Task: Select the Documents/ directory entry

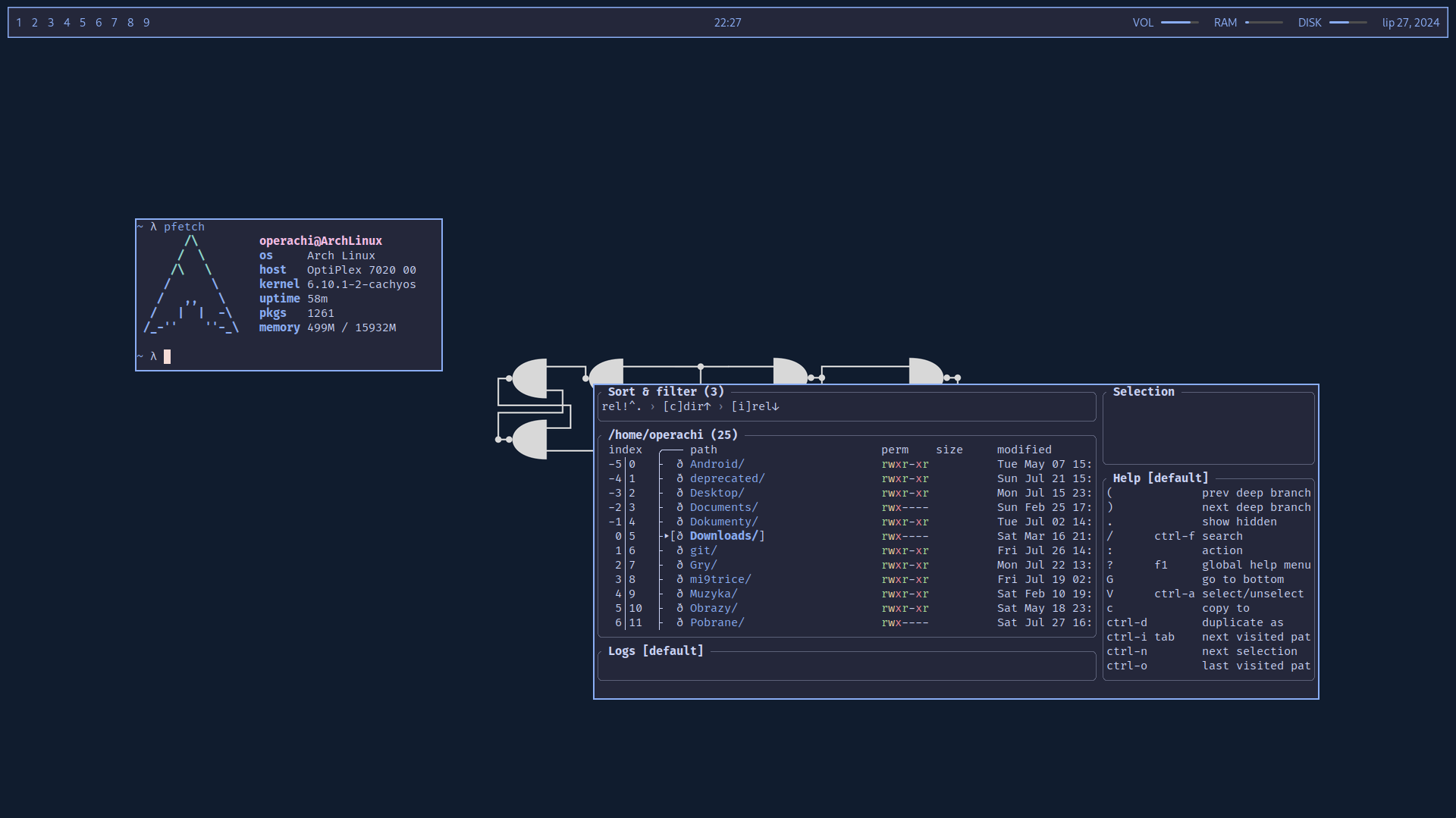Action: (x=723, y=507)
